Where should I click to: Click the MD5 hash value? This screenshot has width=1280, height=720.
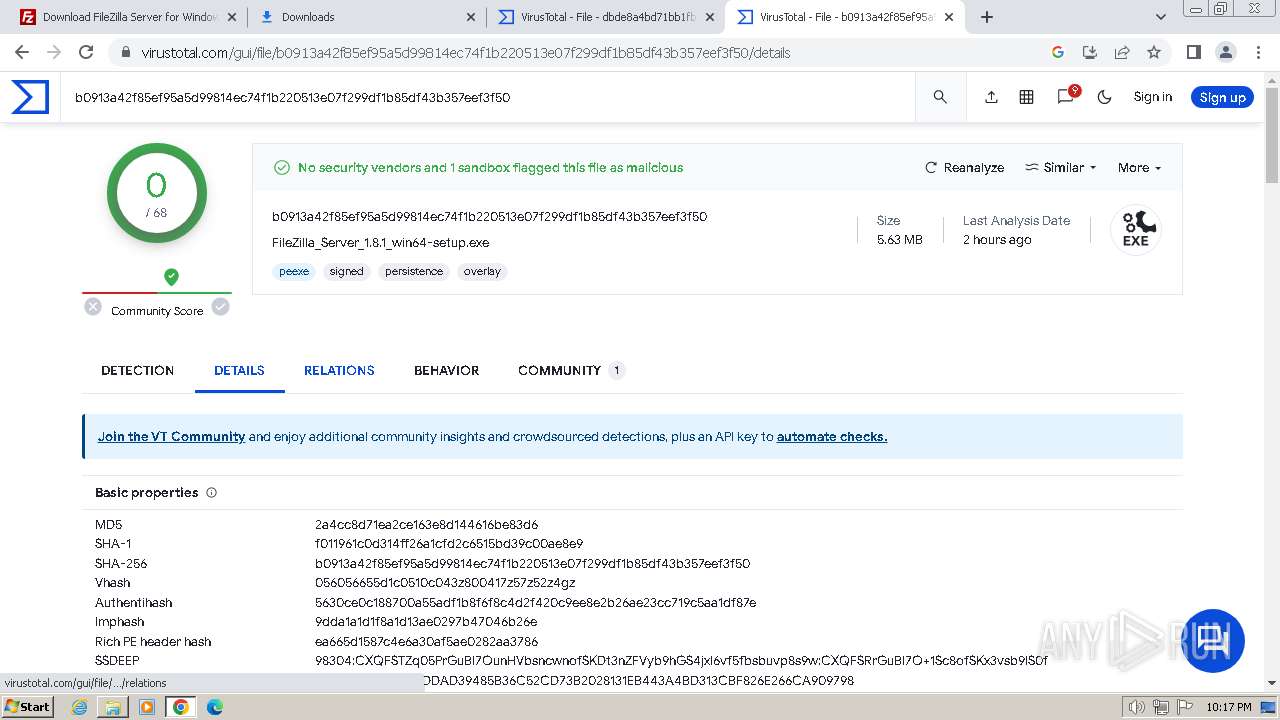coord(426,525)
